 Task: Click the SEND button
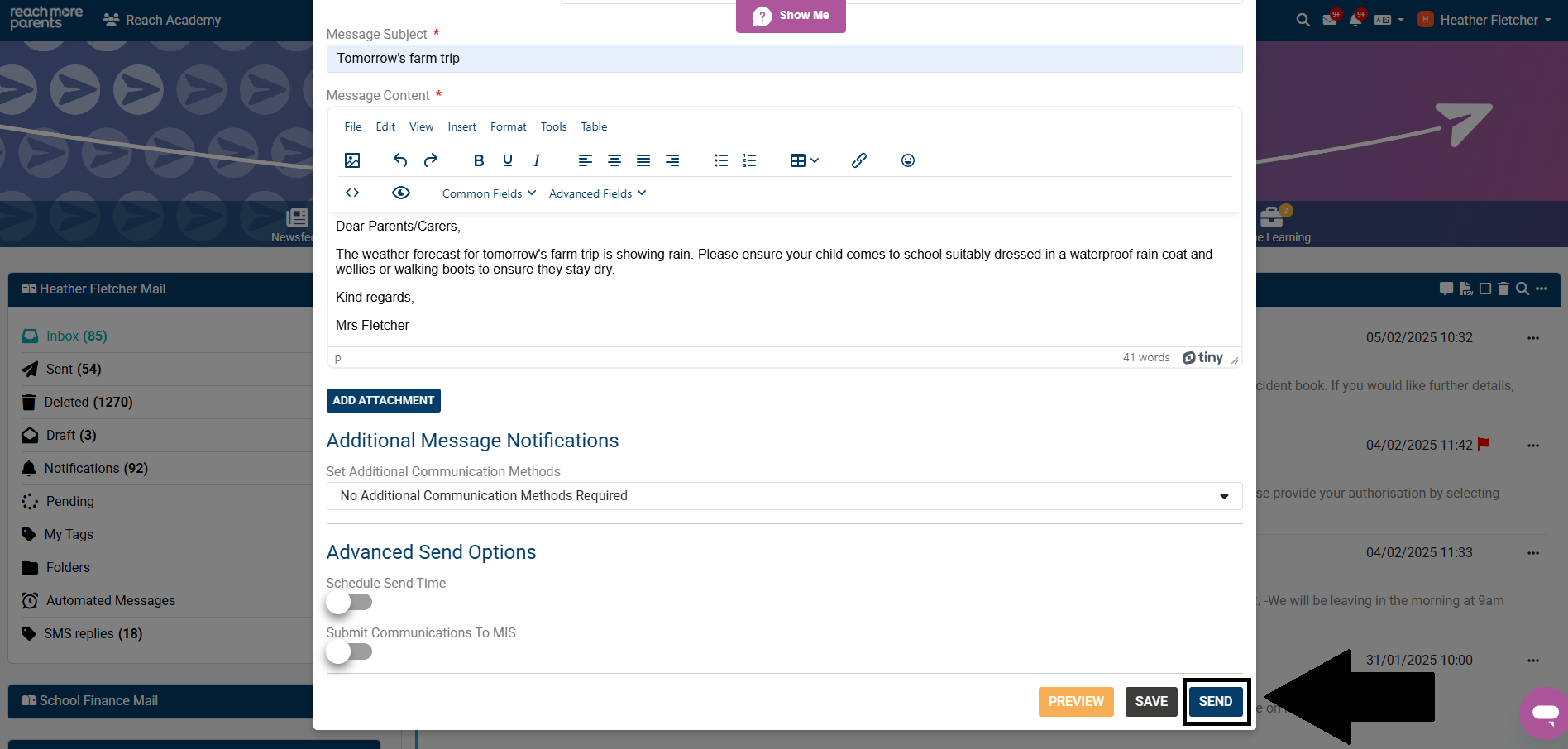(1216, 701)
